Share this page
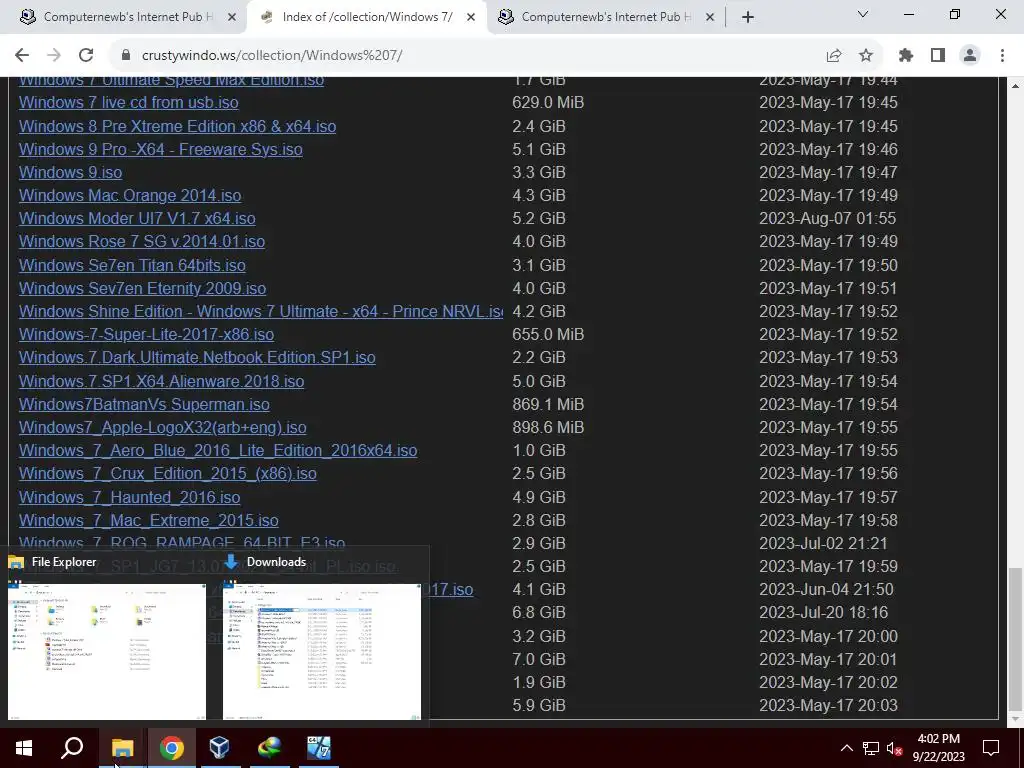This screenshot has height=768, width=1024. (834, 56)
